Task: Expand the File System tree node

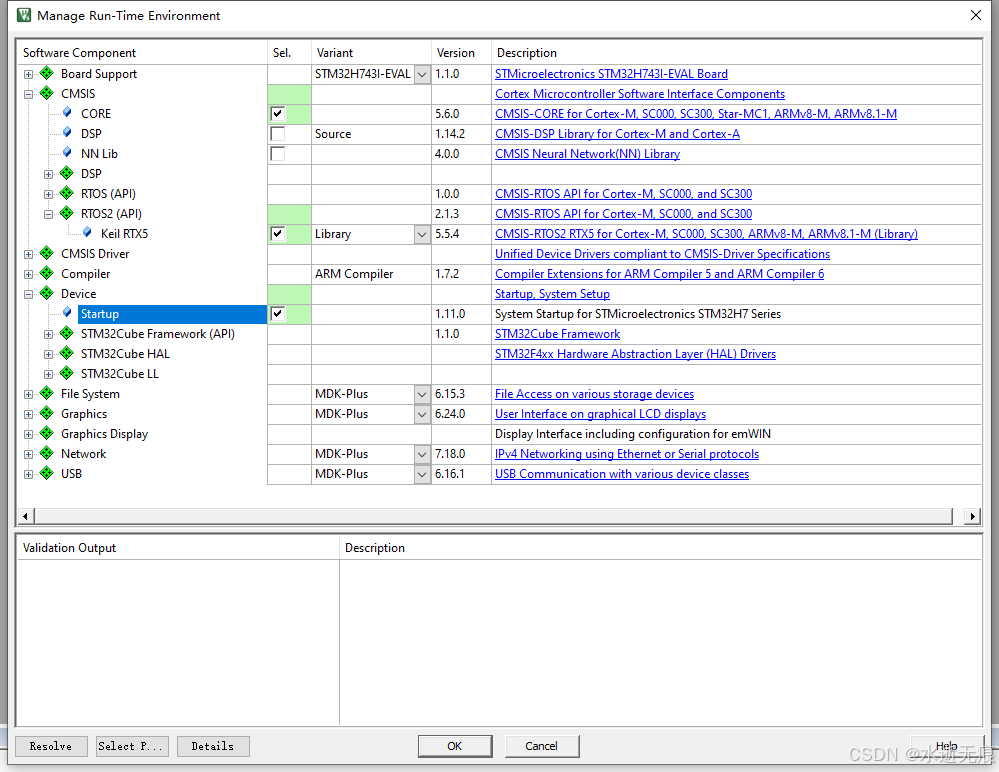Action: coord(28,393)
